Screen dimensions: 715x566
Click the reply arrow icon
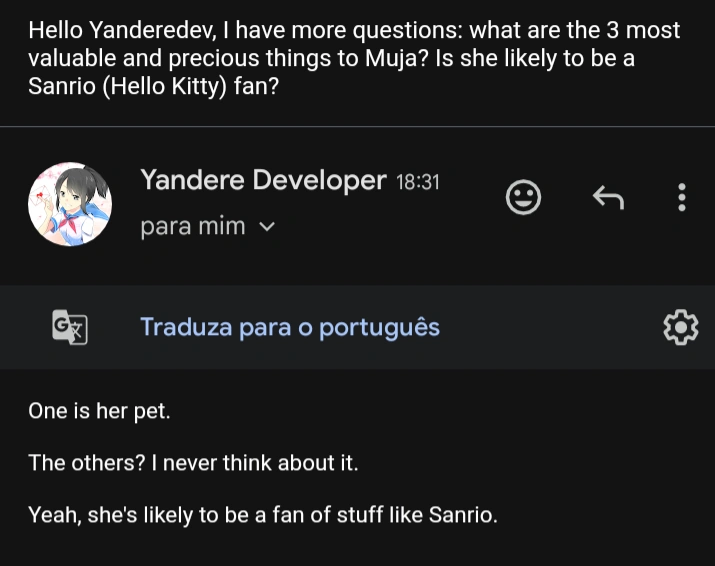coord(608,198)
